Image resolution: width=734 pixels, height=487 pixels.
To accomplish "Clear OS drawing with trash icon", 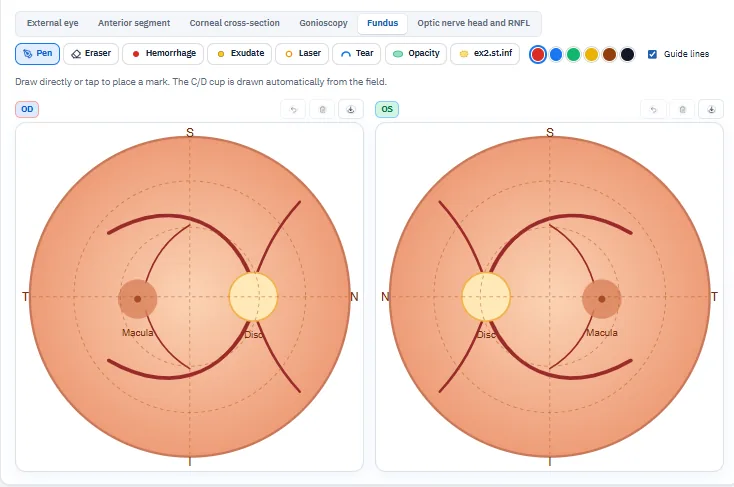I will (683, 110).
